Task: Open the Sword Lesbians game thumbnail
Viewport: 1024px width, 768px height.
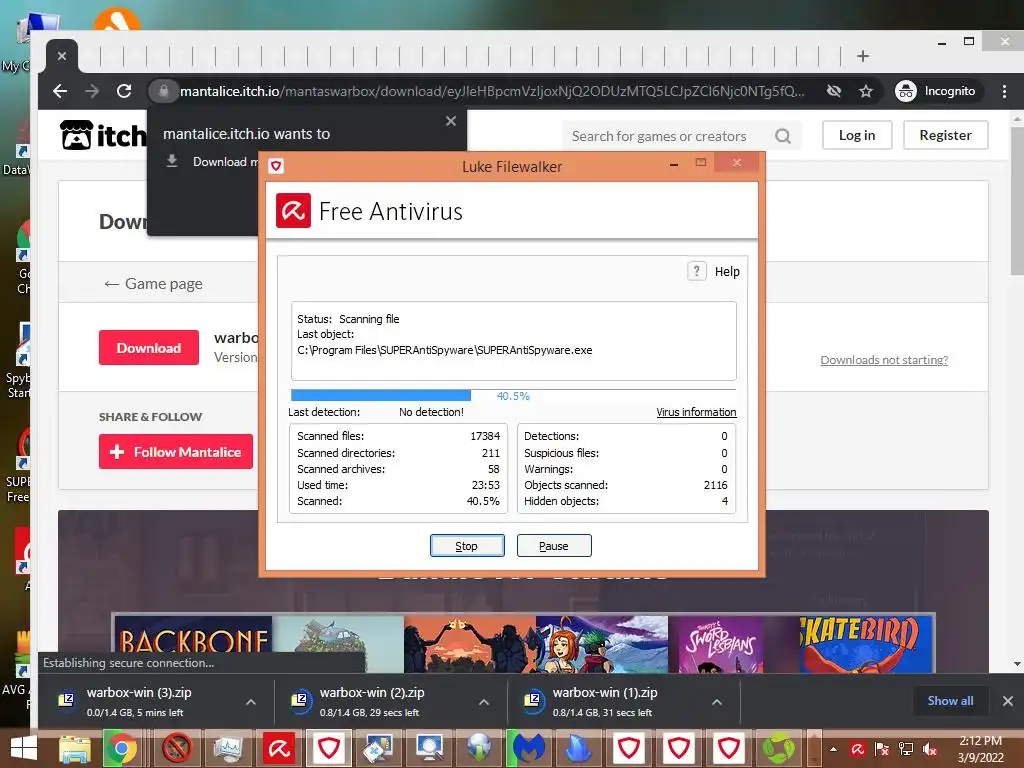Action: [720, 644]
